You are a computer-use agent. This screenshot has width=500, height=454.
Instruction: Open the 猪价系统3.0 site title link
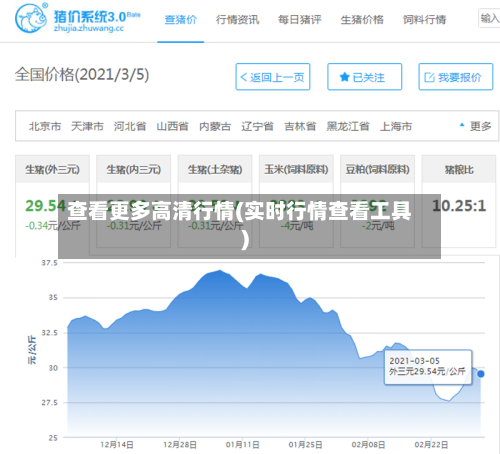[97, 17]
